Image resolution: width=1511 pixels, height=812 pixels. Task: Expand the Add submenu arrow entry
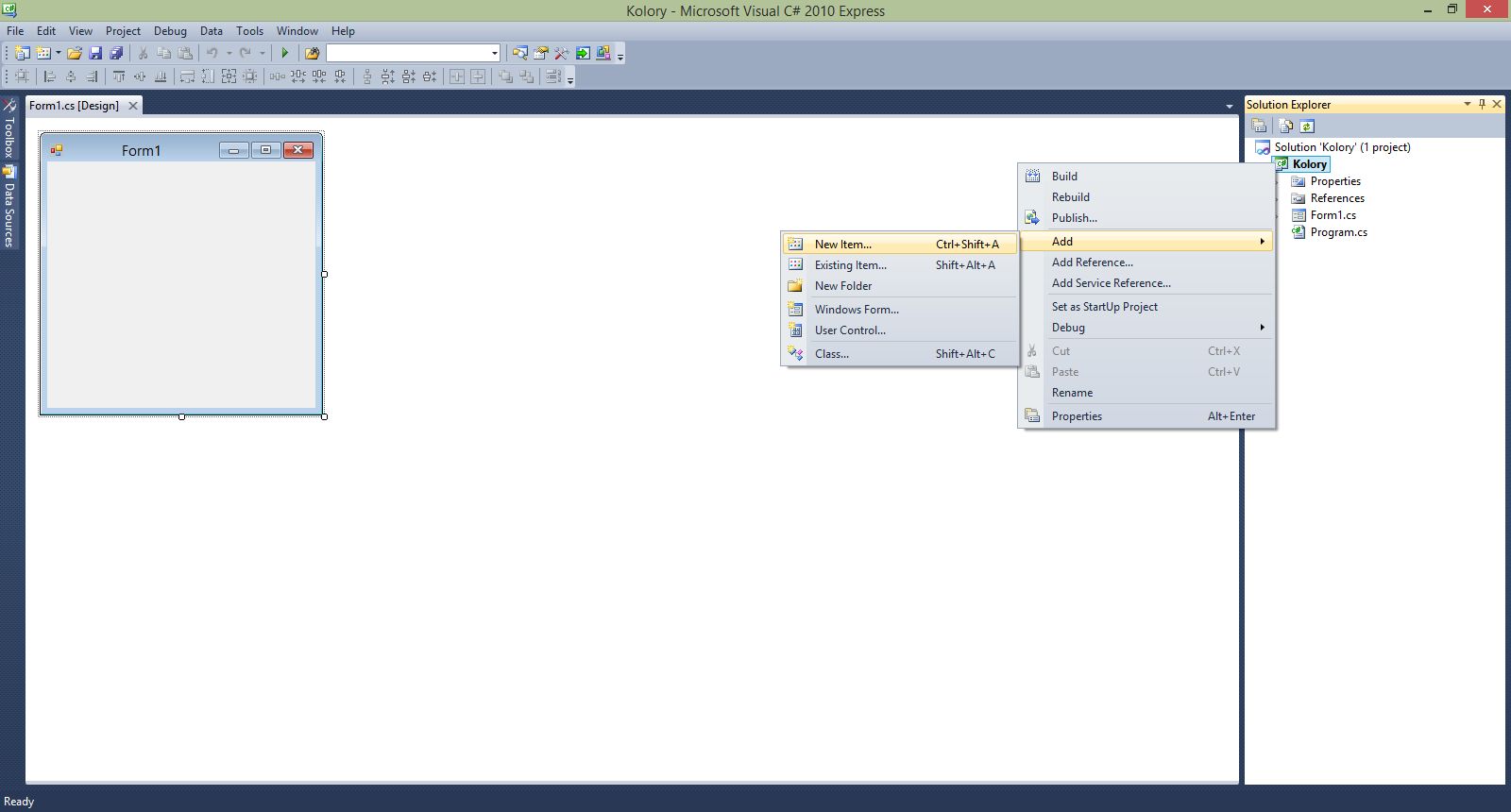coord(1146,242)
